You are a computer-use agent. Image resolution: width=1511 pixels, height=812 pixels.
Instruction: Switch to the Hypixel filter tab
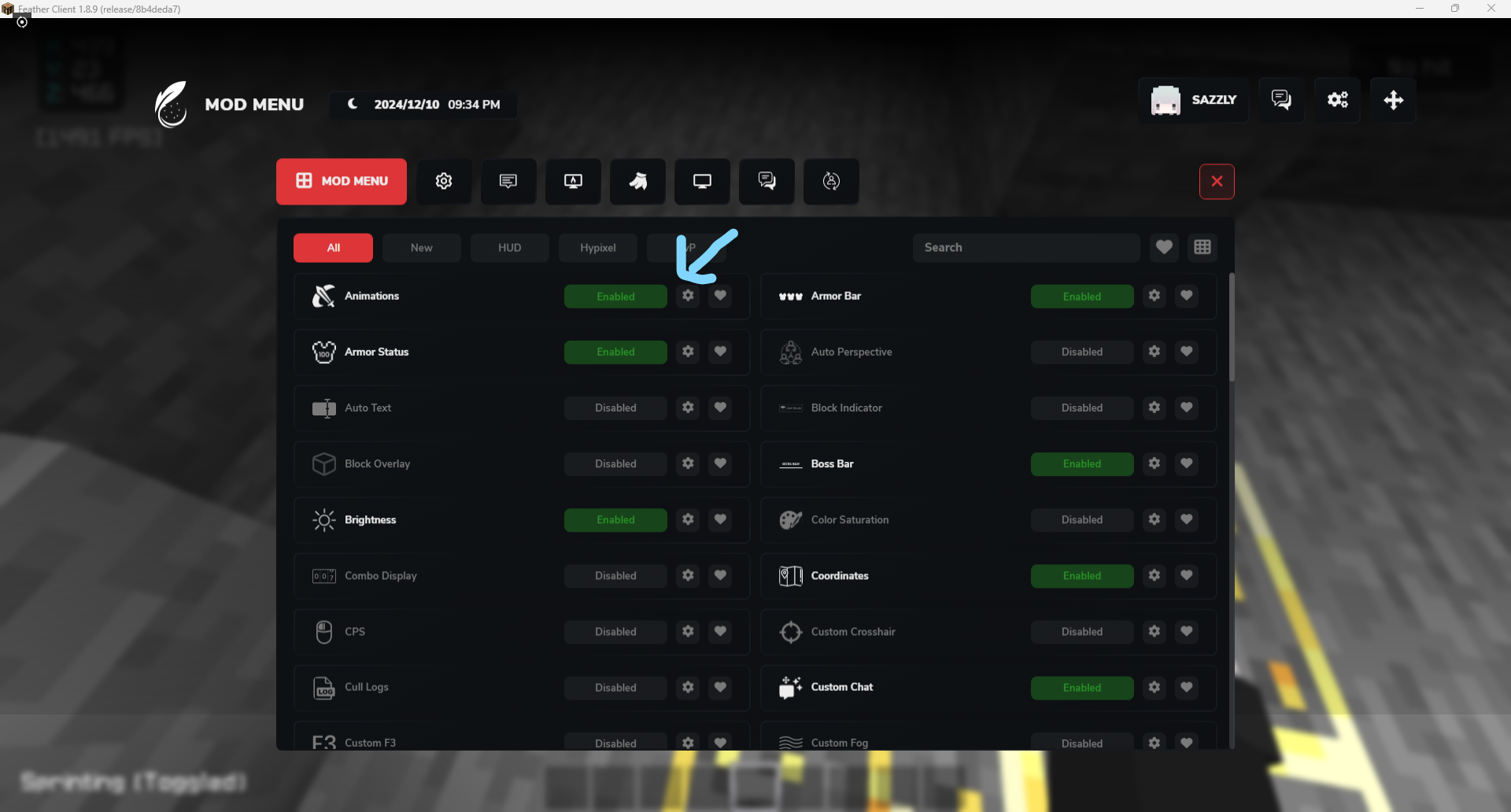tap(597, 248)
